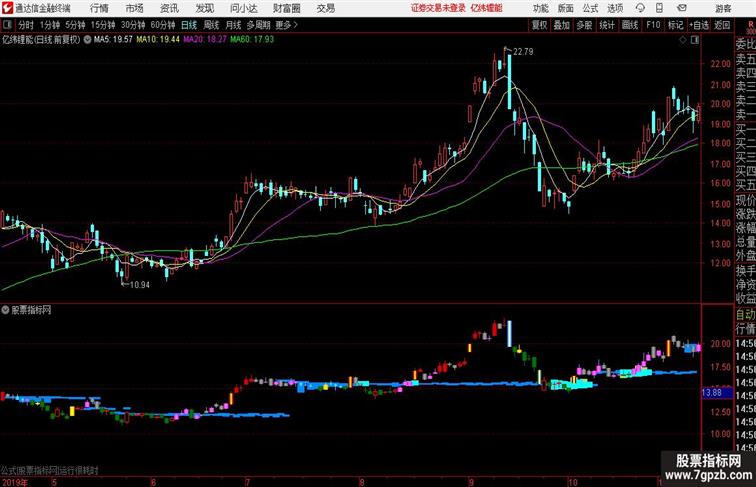Open the 选项 menu
Viewport: 756px width, 487px height.
pyautogui.click(x=615, y=8)
